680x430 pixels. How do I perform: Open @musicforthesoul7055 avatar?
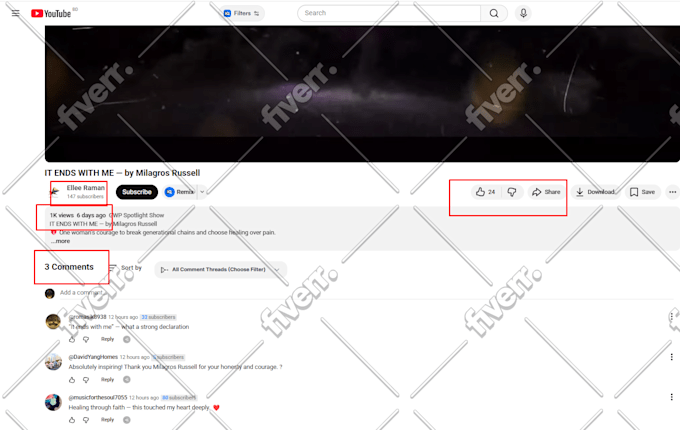coord(53,402)
